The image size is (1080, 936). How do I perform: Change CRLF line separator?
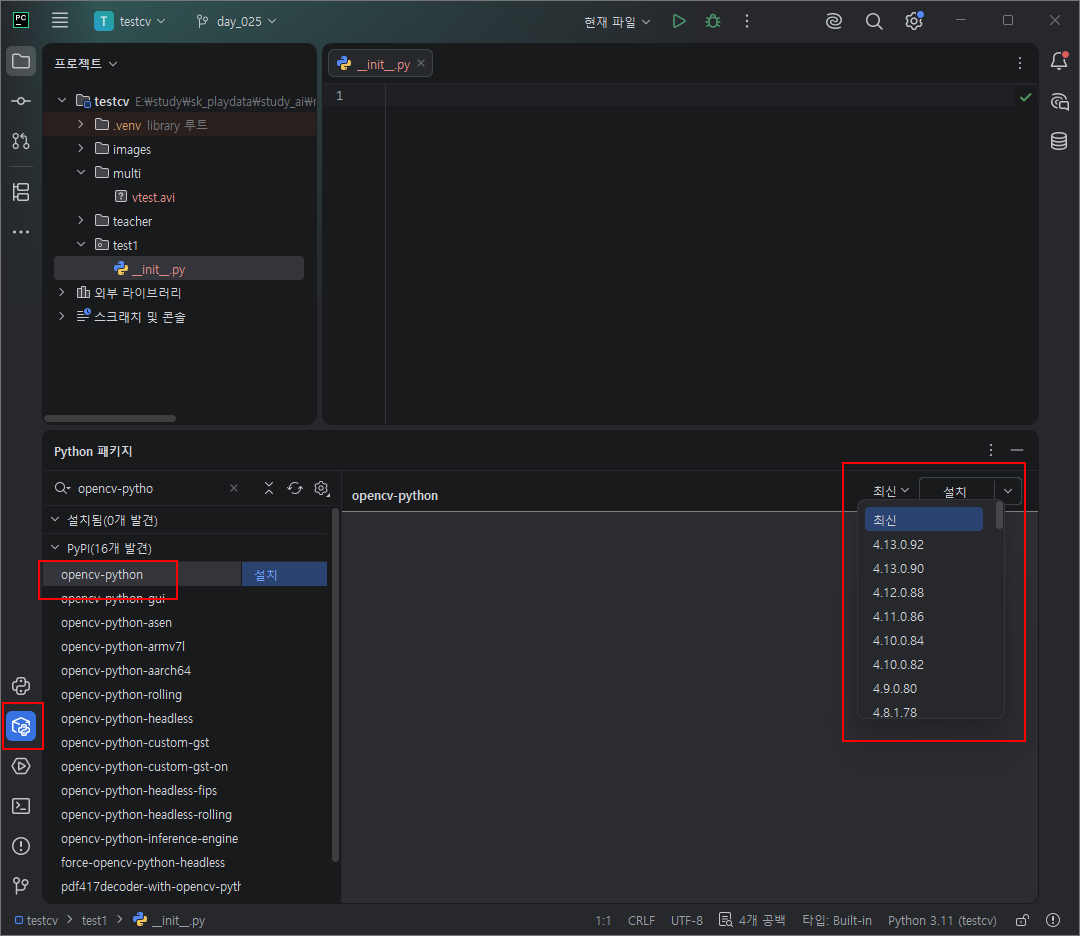tap(641, 920)
